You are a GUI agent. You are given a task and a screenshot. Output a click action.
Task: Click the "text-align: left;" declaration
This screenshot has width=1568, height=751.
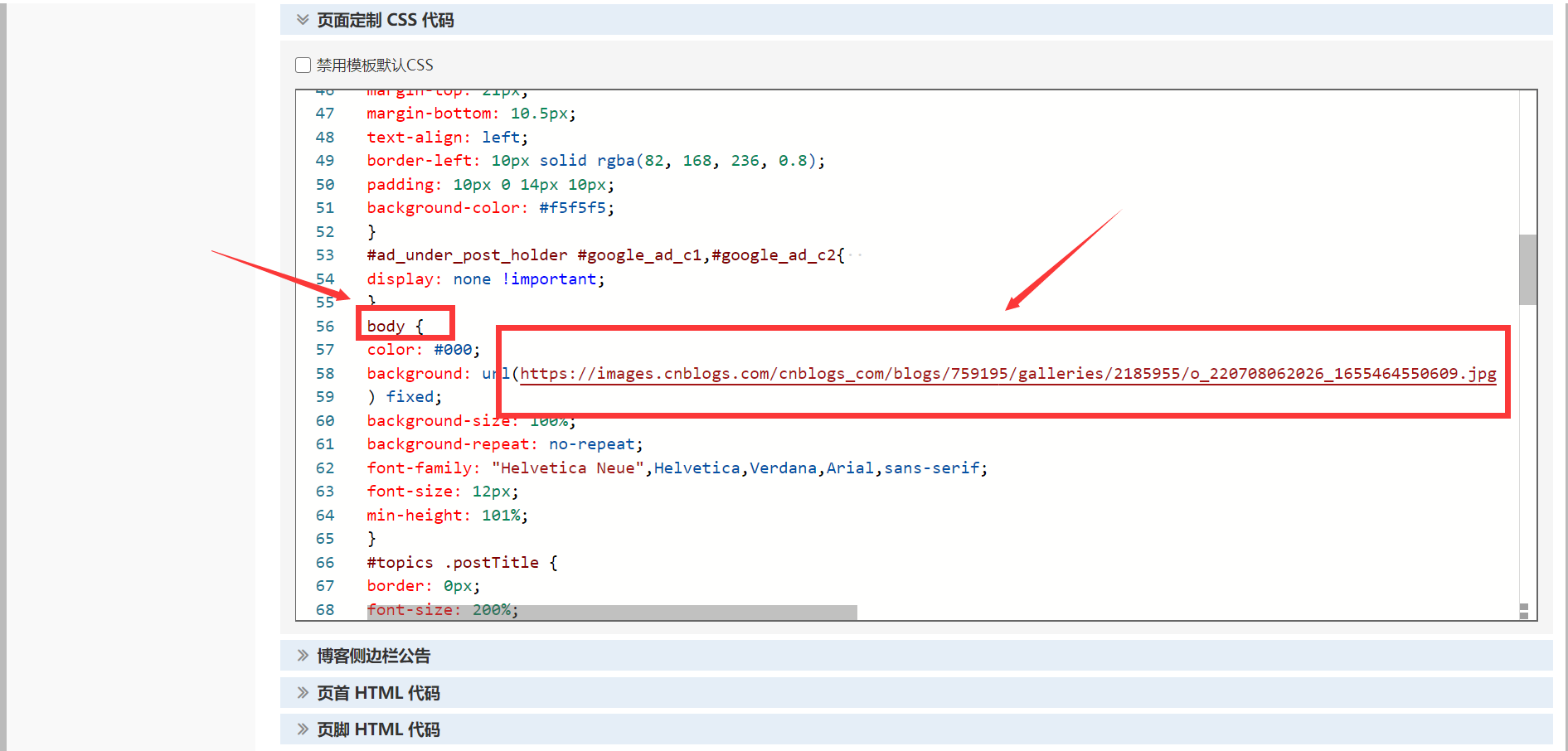(x=447, y=138)
